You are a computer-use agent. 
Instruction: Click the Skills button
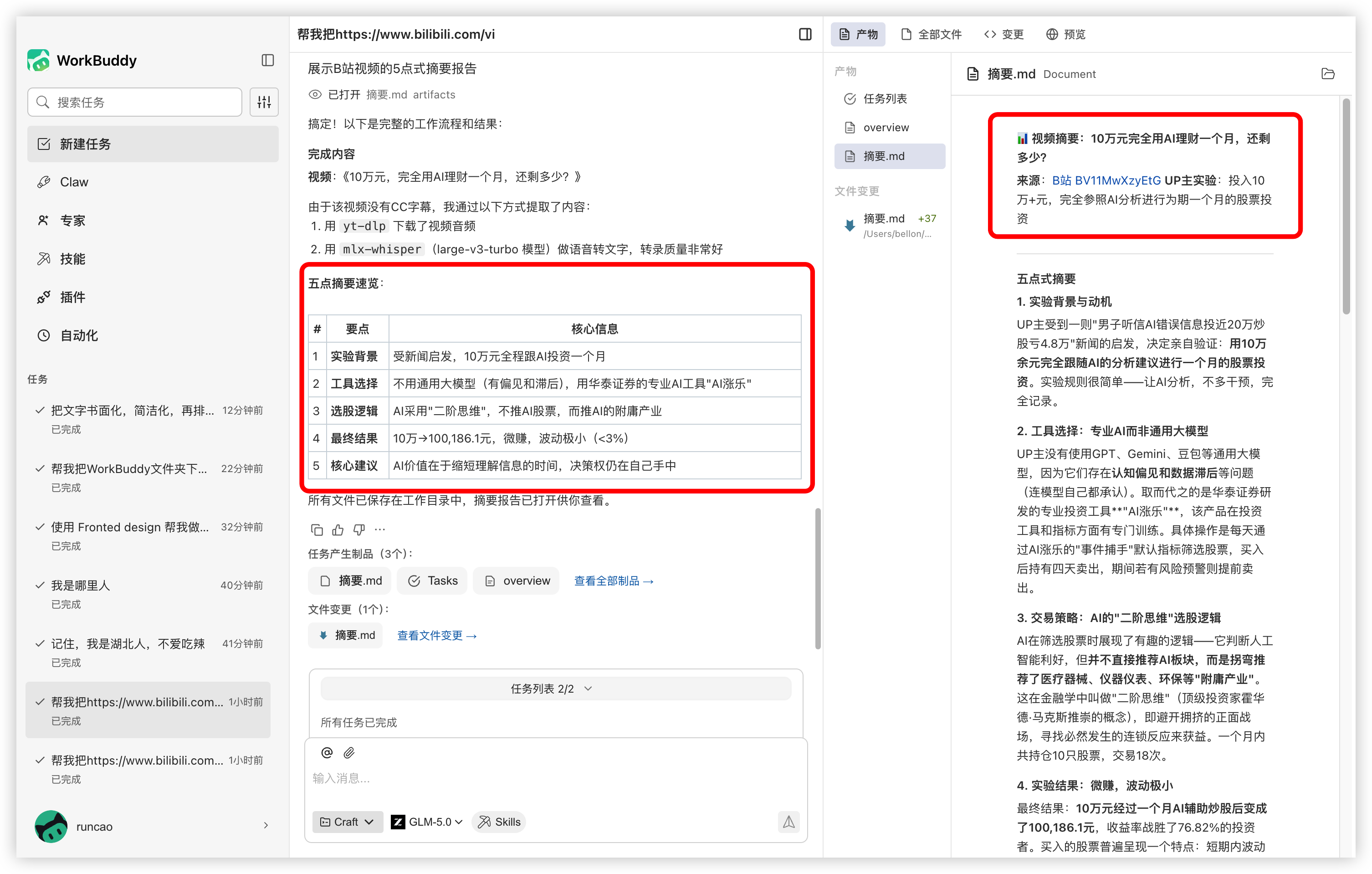pyautogui.click(x=499, y=822)
